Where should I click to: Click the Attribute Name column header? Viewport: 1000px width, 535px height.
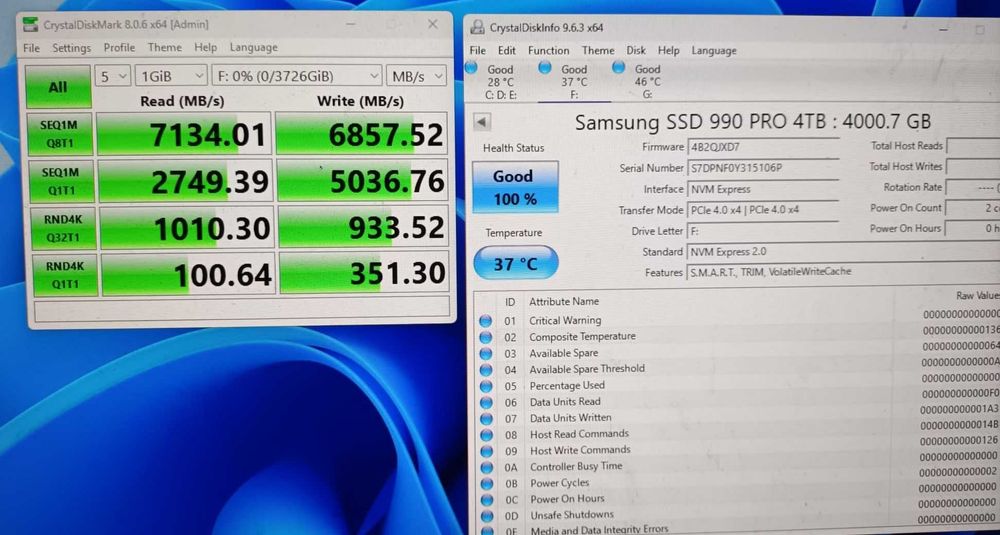pos(564,301)
